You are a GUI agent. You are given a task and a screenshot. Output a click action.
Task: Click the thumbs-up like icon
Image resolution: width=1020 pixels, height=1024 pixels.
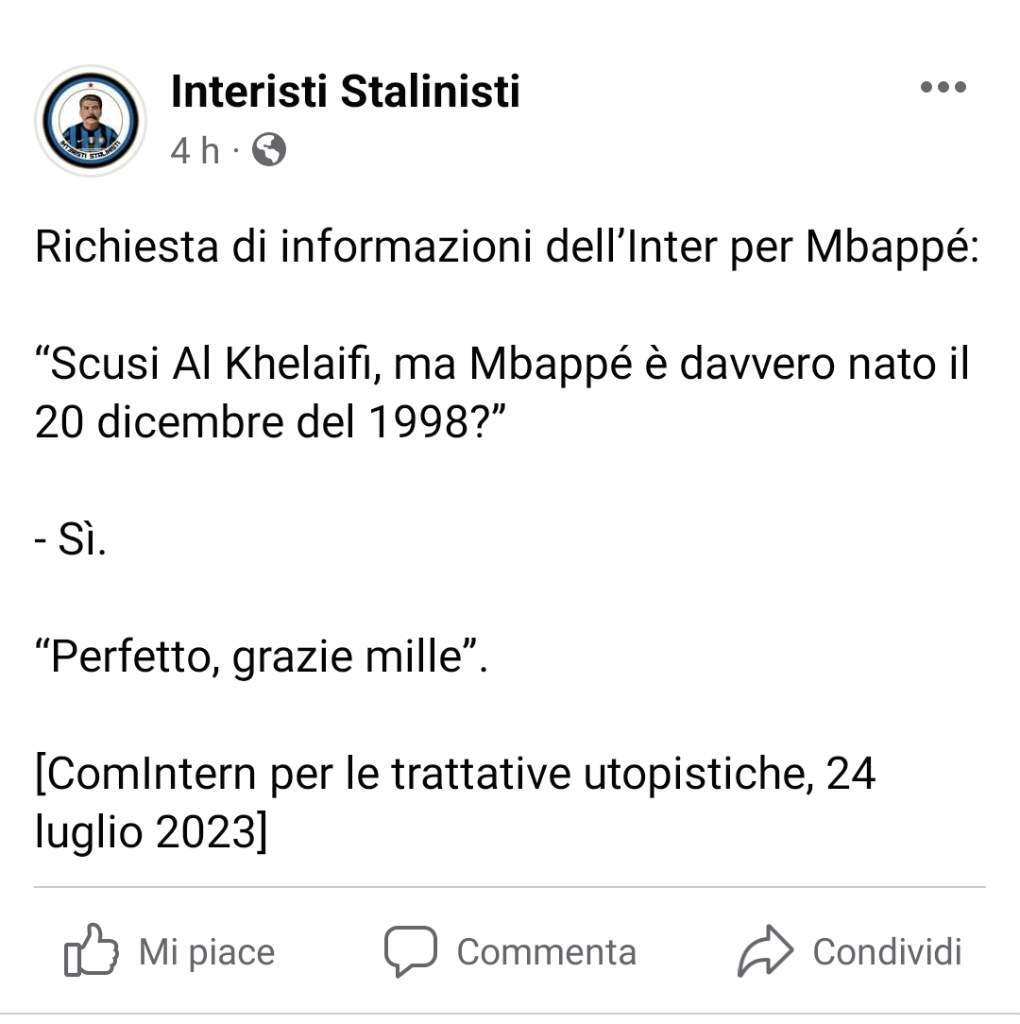pyautogui.click(x=91, y=950)
